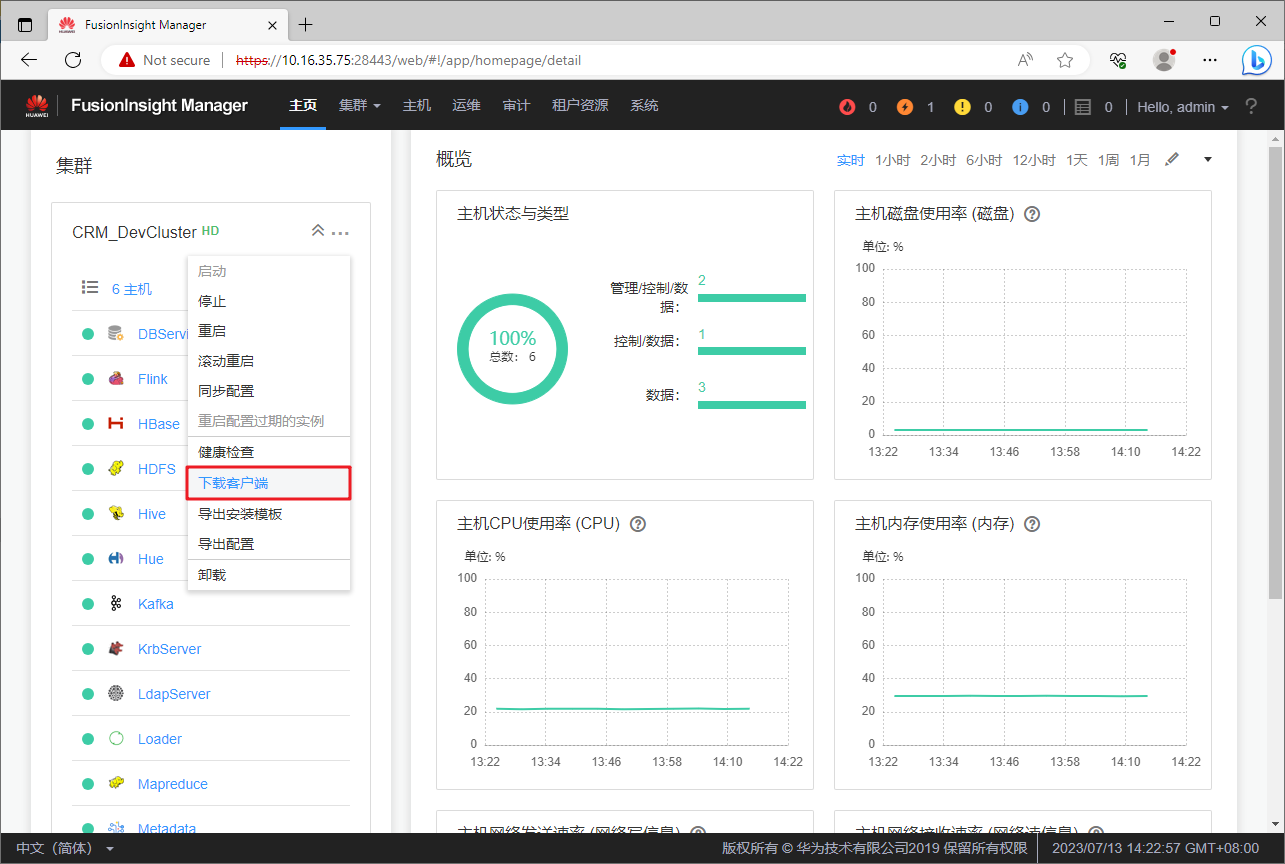1285x864 pixels.
Task: Click the Loader service icon
Action: 116,739
